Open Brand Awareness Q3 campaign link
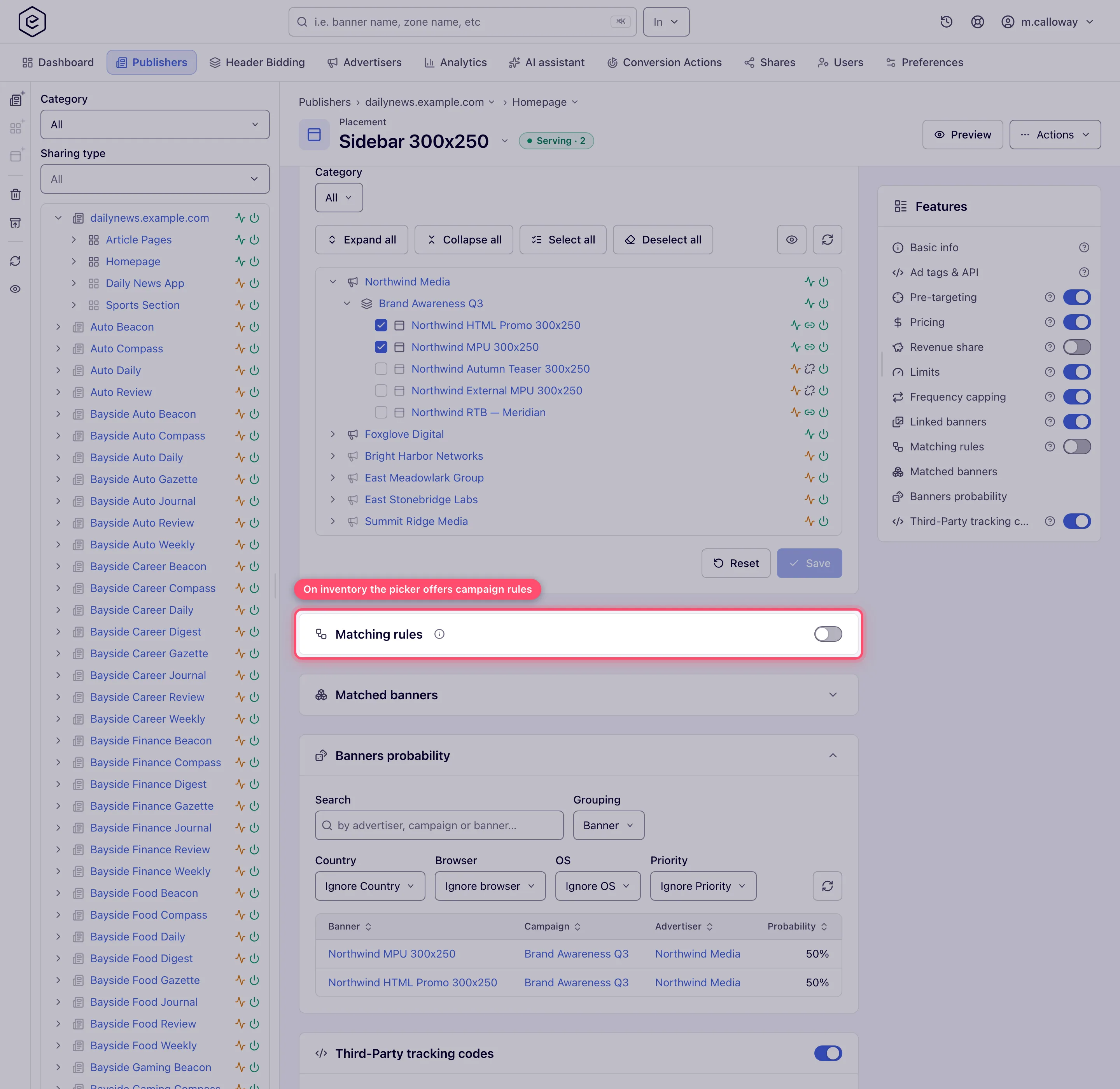The width and height of the screenshot is (1120, 1089). pos(431,304)
